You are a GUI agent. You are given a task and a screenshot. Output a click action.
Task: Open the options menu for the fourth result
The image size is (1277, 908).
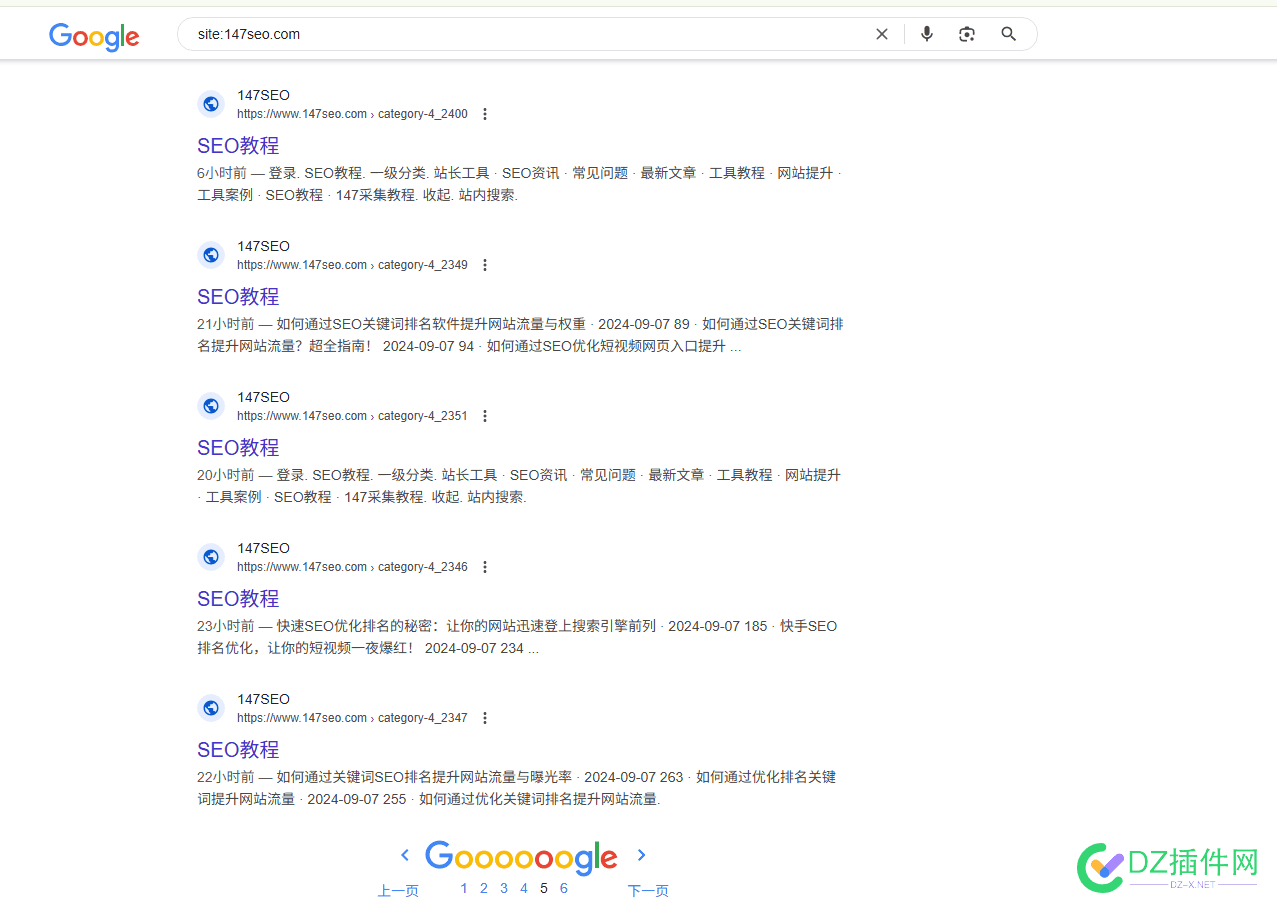tap(484, 567)
